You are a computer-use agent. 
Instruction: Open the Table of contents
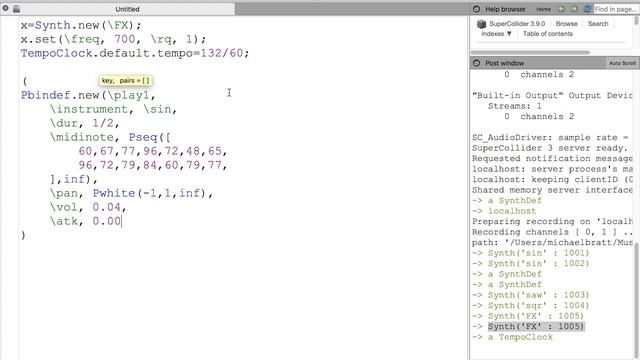tap(548, 34)
